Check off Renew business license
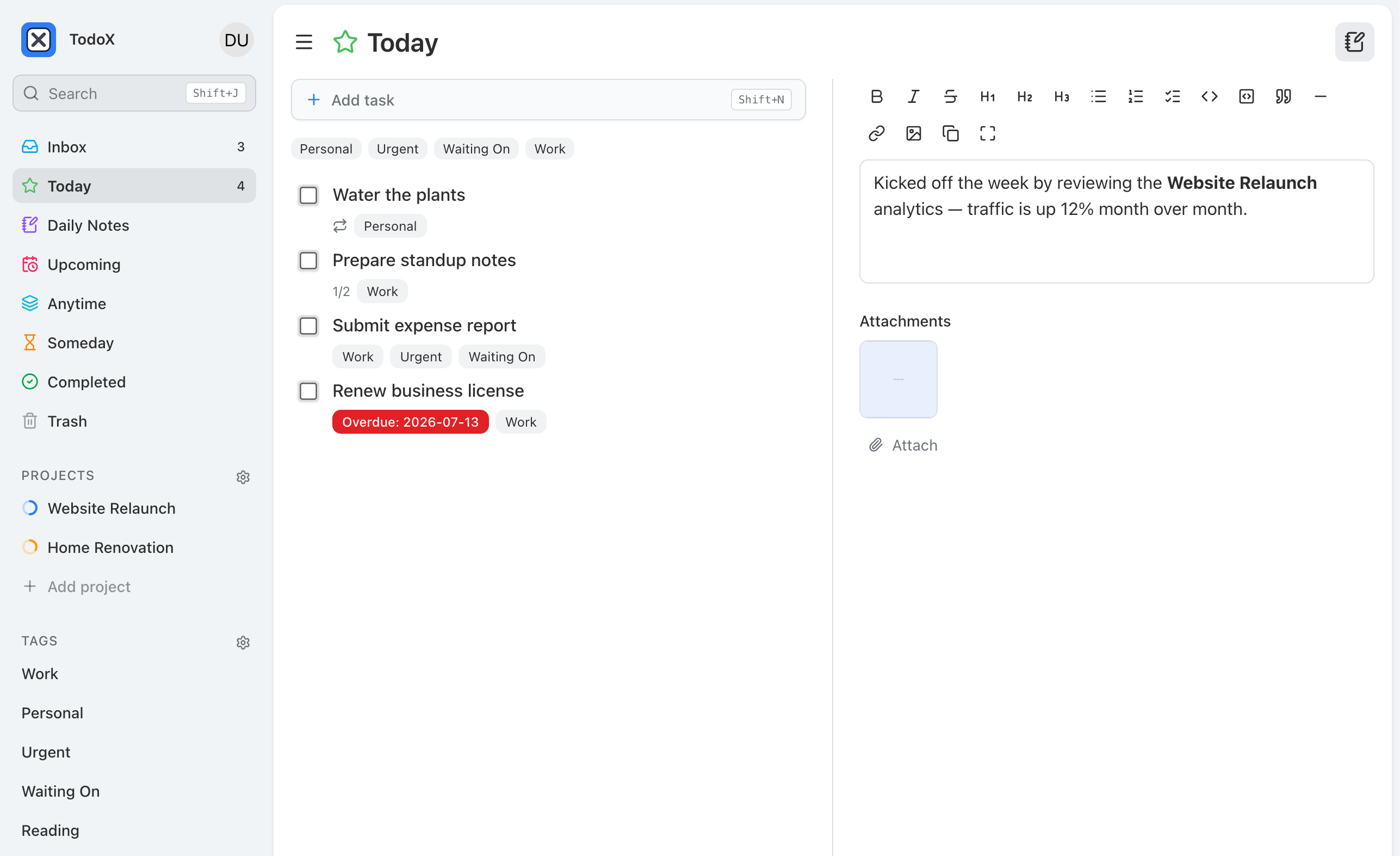 [308, 392]
